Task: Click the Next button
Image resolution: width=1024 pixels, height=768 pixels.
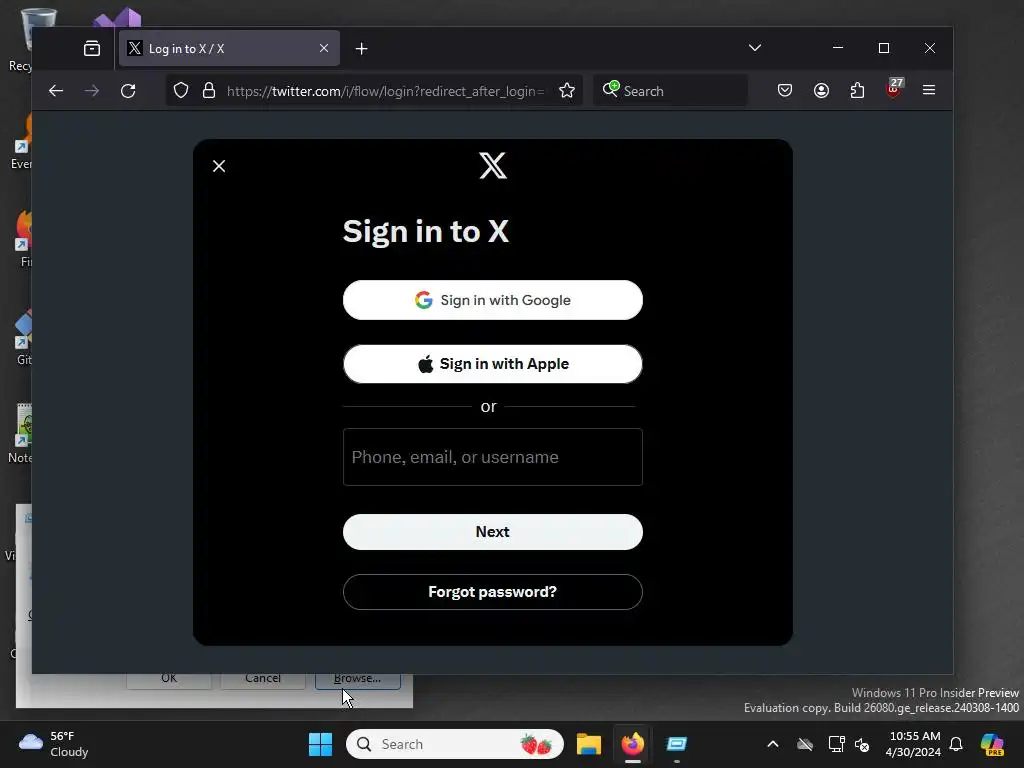Action: (492, 532)
